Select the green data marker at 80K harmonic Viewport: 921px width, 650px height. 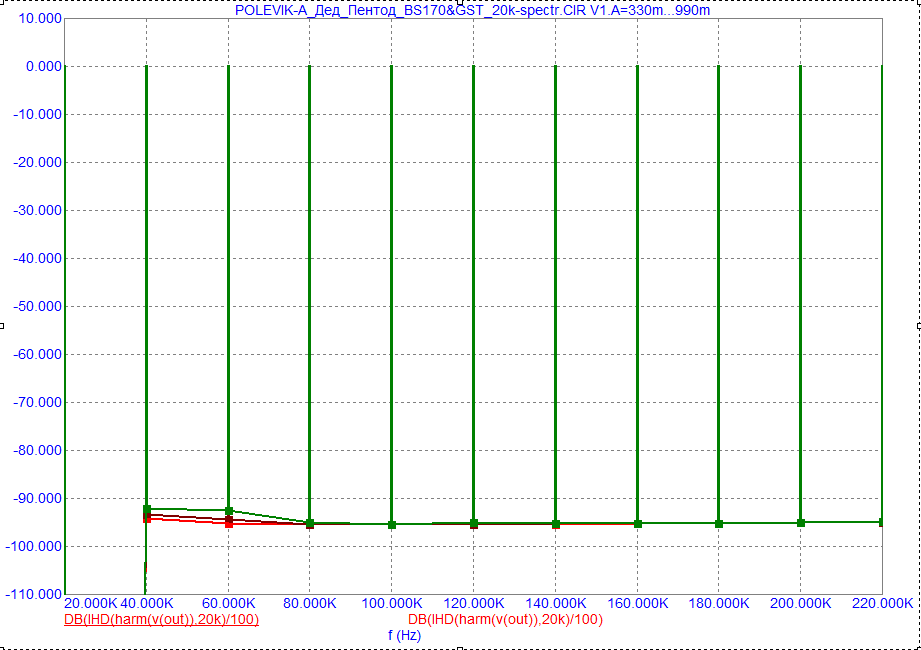(x=310, y=523)
